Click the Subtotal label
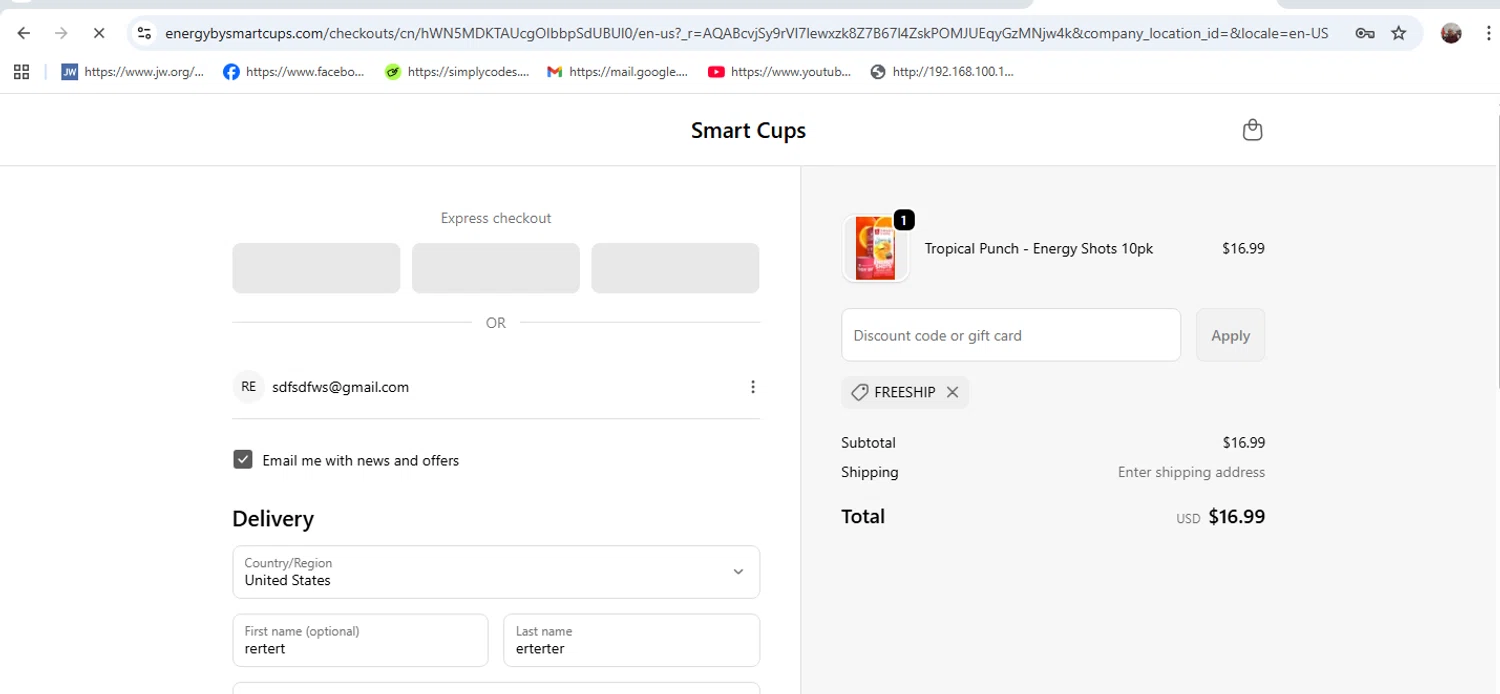1500x694 pixels. click(868, 442)
